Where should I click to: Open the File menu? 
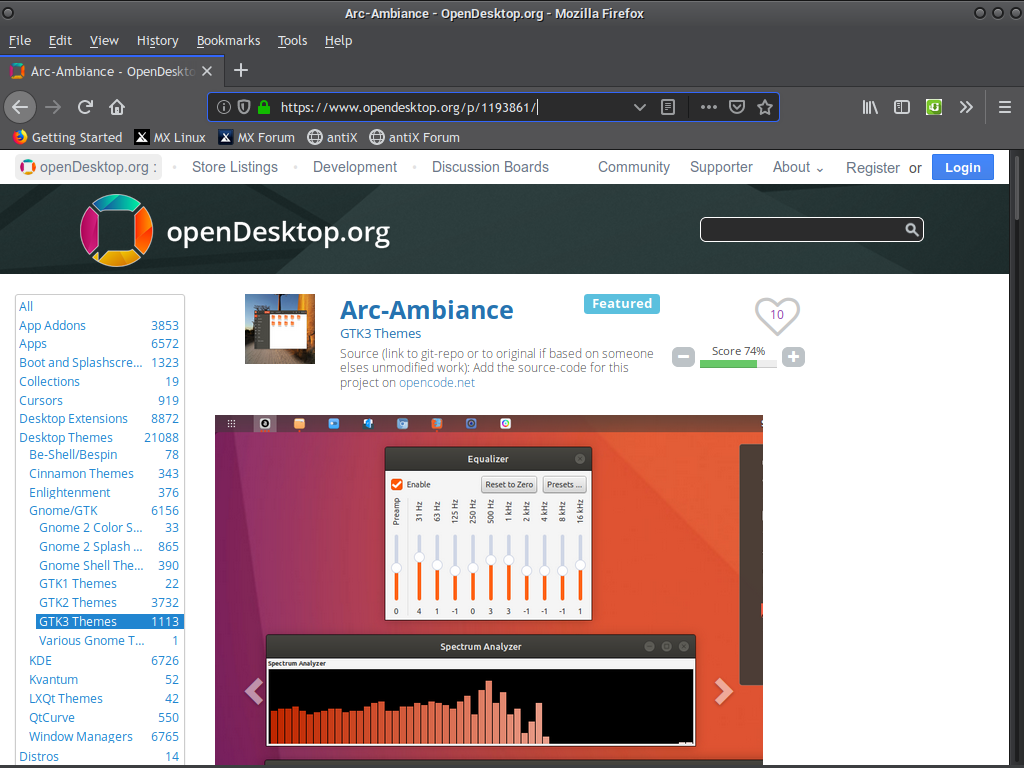point(20,40)
